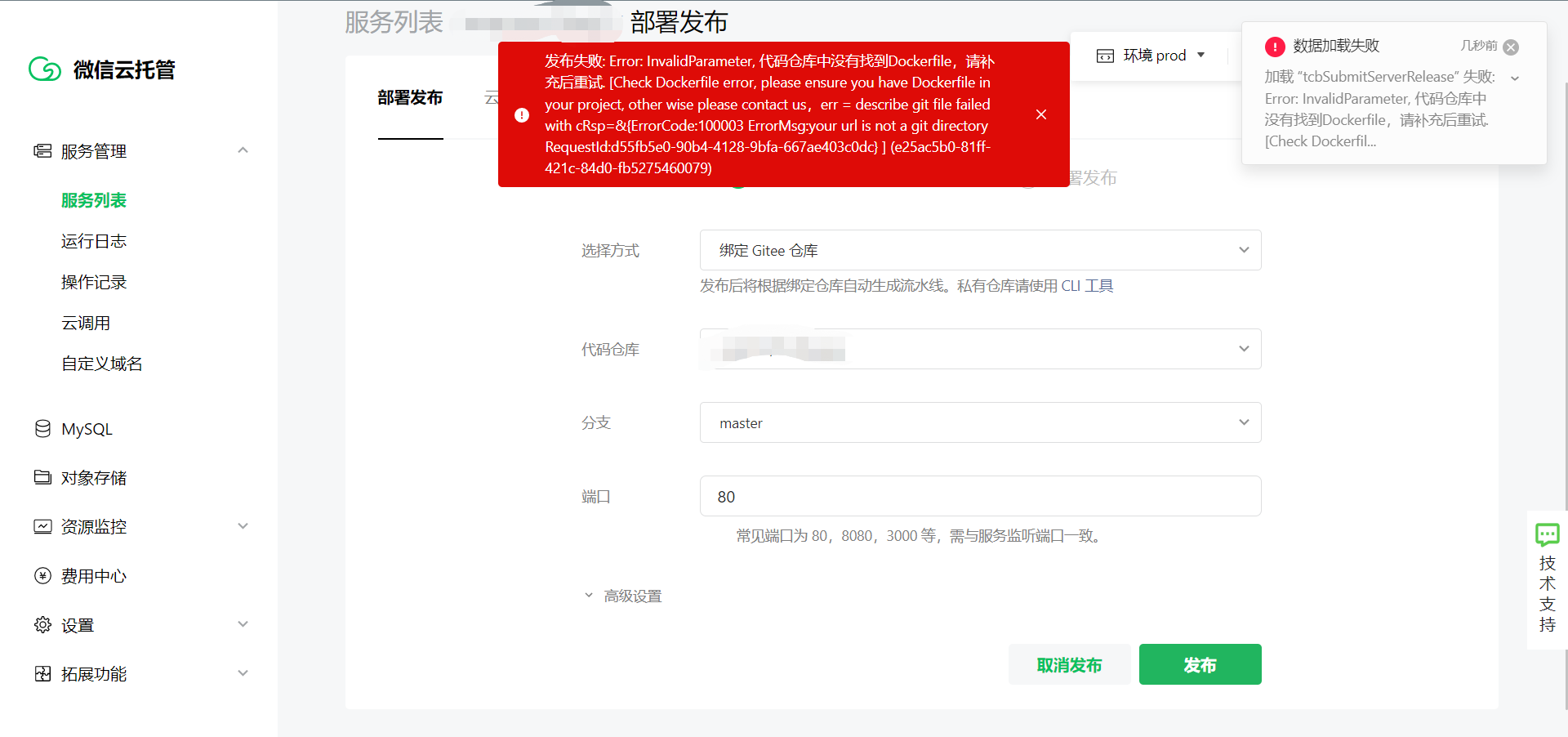Open 运行日志 in the sidebar
This screenshot has height=737, width=1568.
click(94, 241)
